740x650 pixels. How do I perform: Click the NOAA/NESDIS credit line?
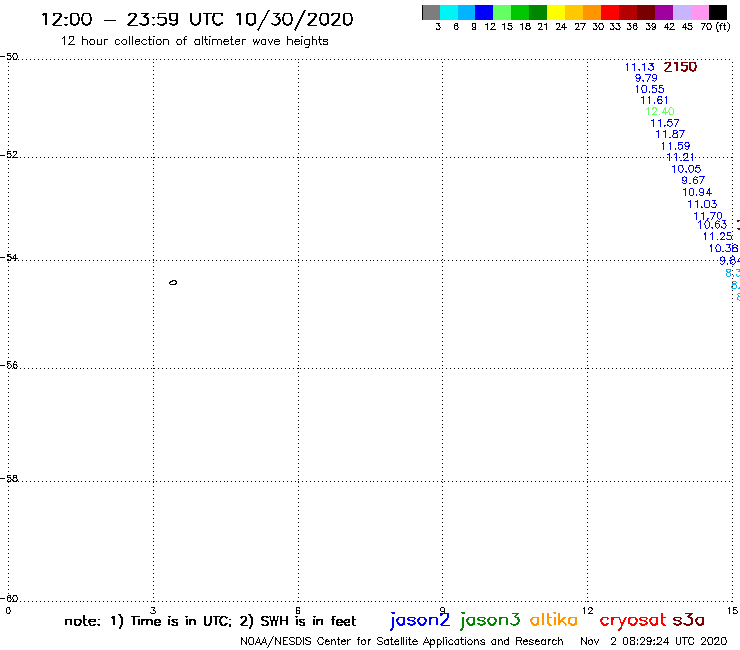pyautogui.click(x=402, y=642)
